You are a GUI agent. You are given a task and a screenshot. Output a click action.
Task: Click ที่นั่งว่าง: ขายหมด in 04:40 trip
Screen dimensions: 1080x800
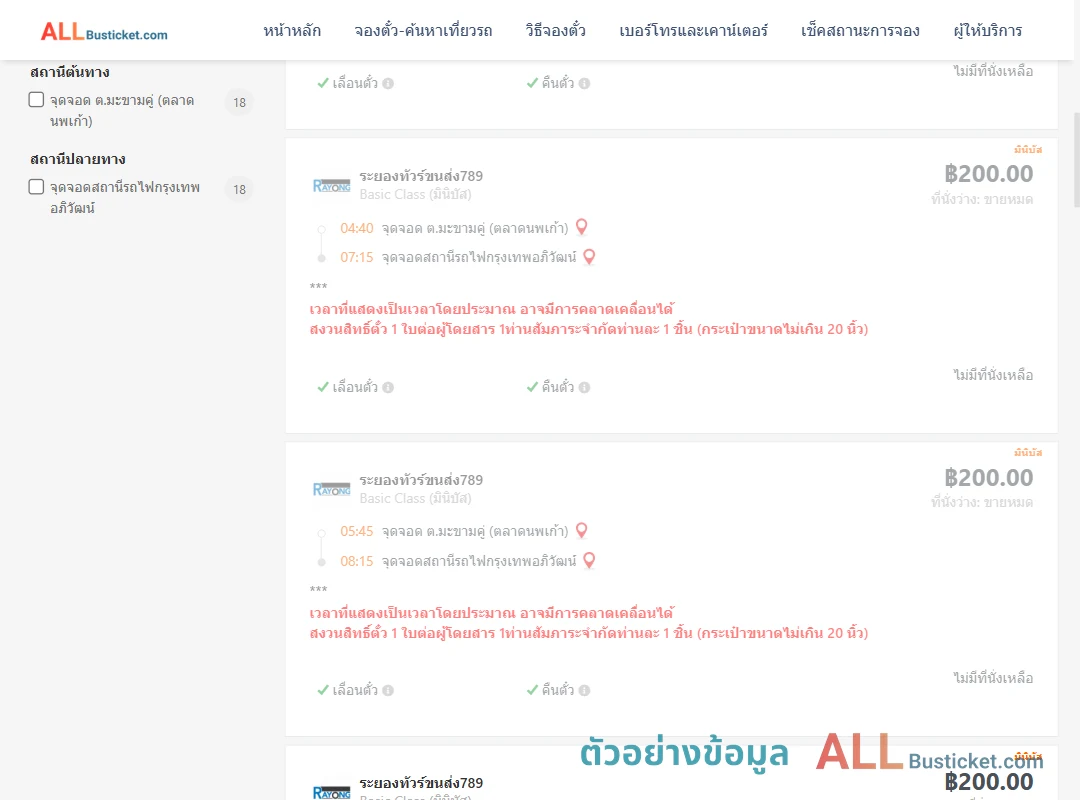[982, 199]
